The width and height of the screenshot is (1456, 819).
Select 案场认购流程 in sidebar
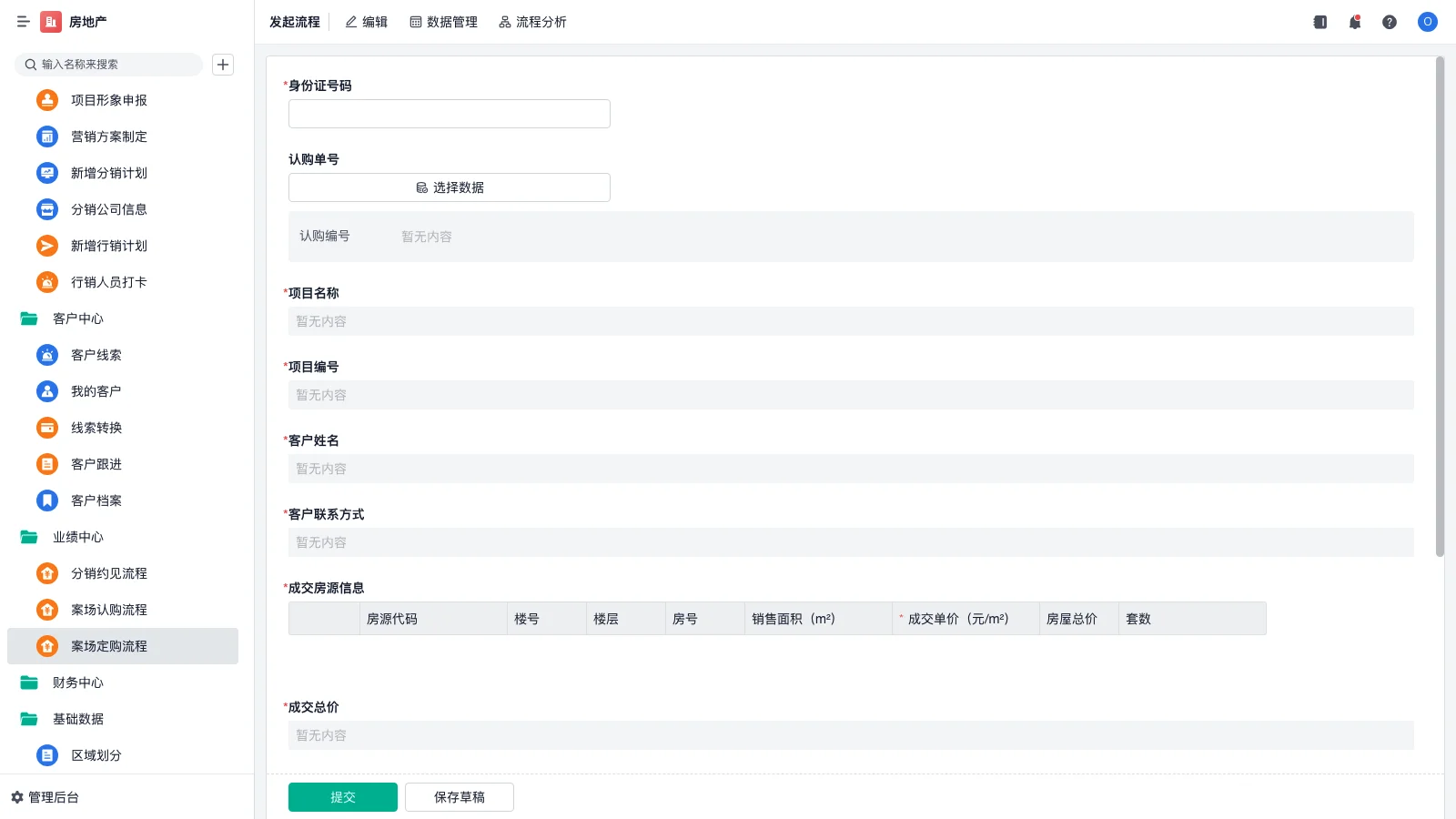[x=123, y=610]
